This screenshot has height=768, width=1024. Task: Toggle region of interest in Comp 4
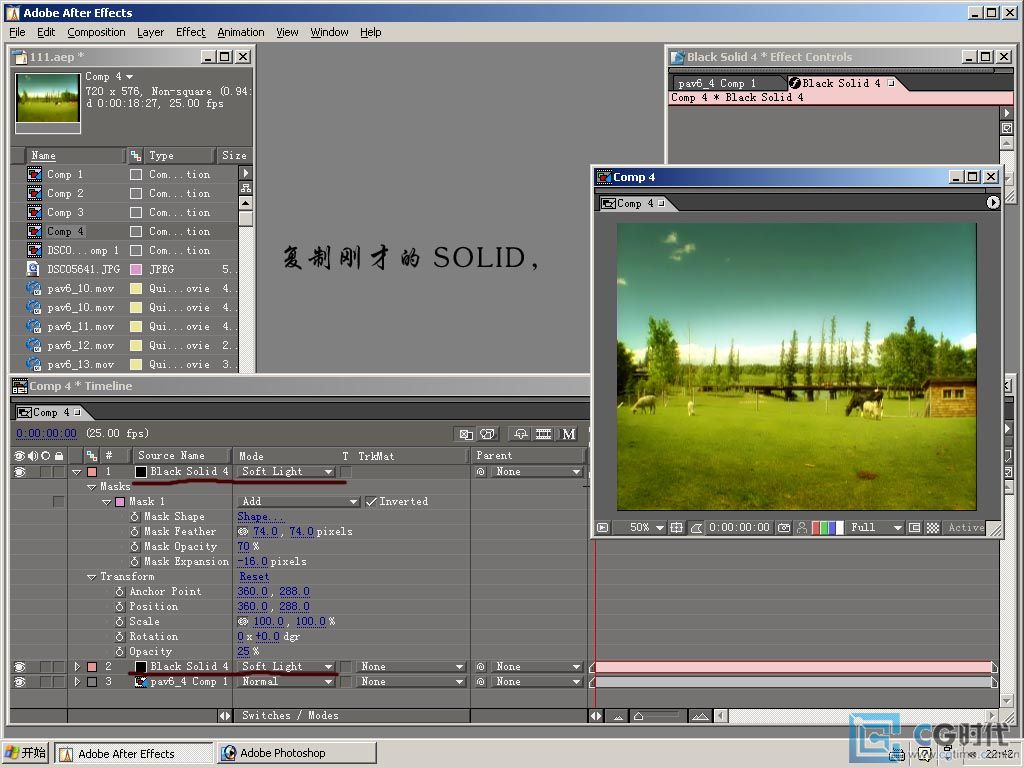point(914,527)
